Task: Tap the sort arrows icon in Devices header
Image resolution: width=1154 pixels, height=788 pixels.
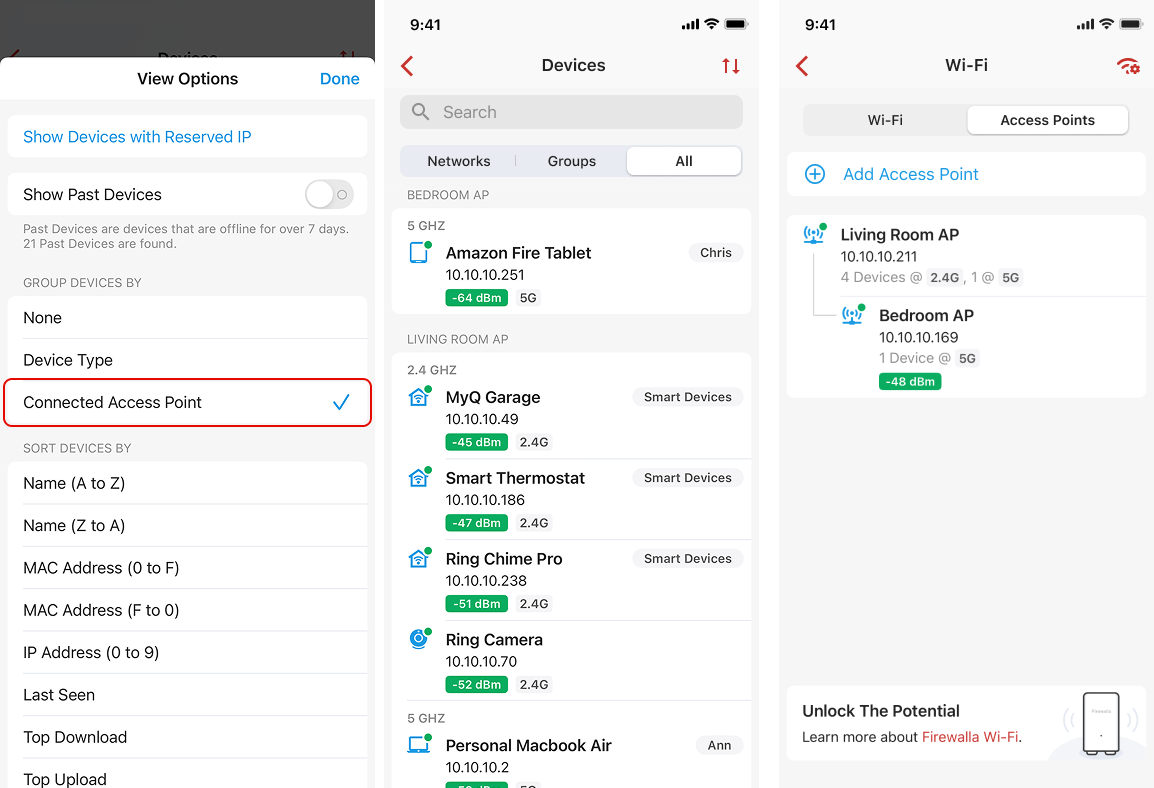Action: [731, 66]
